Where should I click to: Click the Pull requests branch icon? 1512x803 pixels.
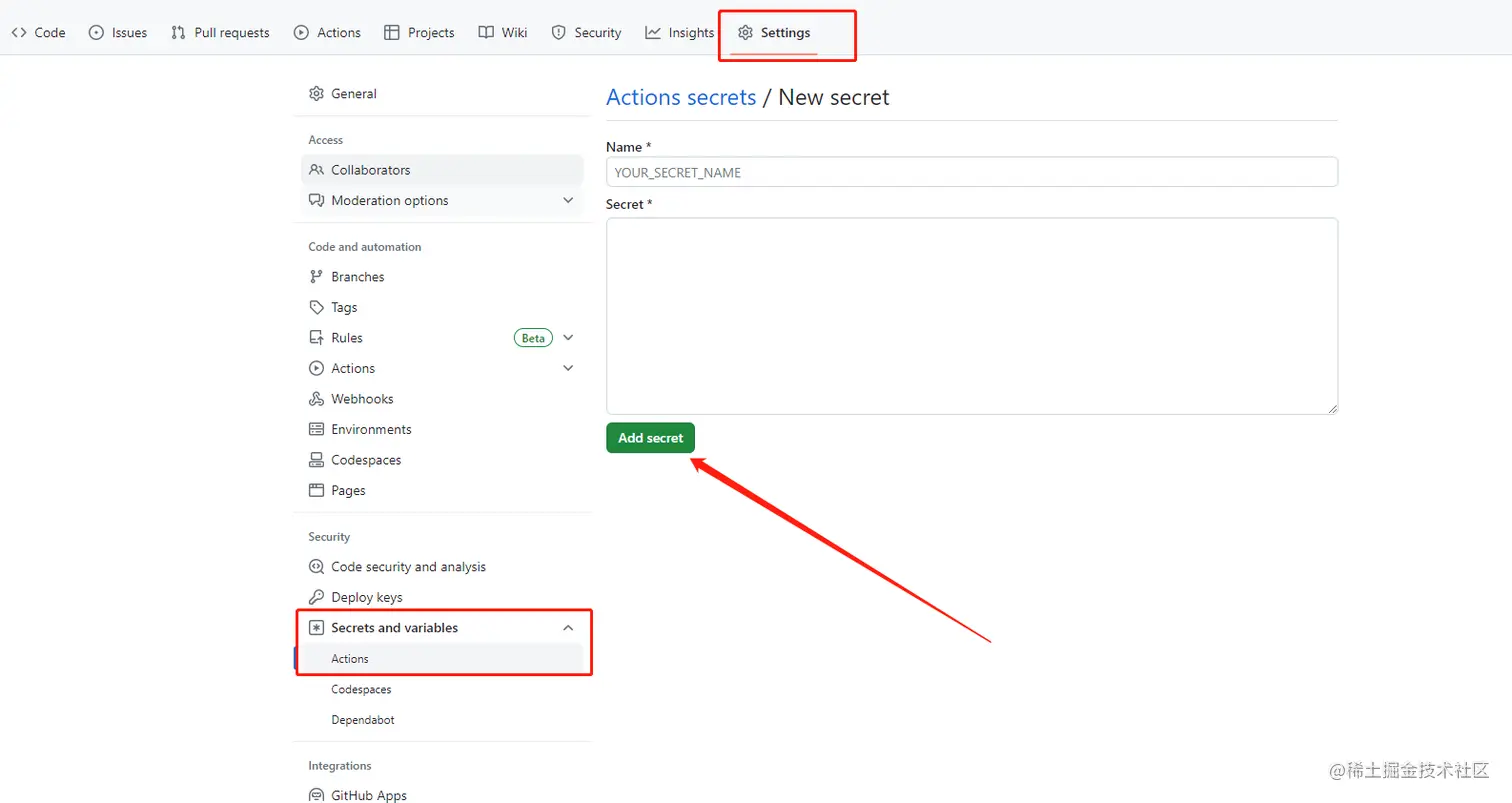(179, 32)
